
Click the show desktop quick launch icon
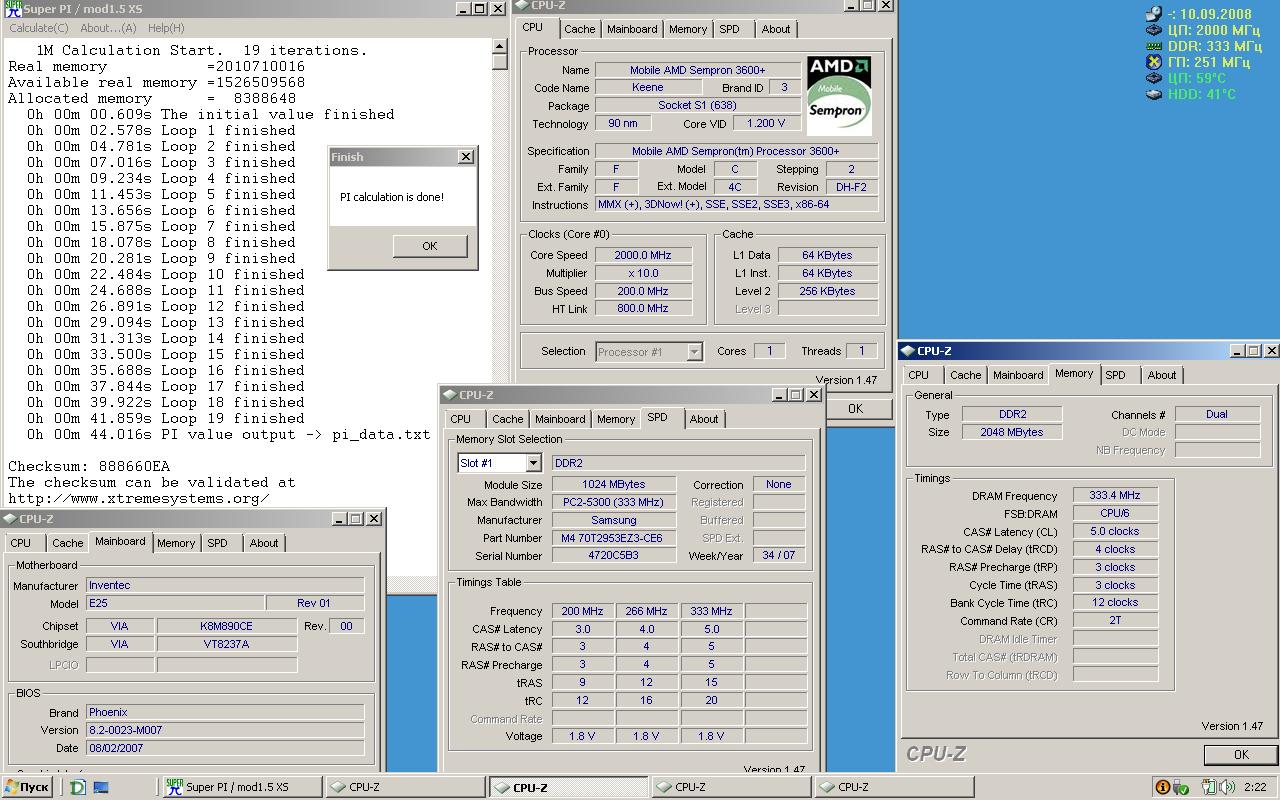pos(101,787)
